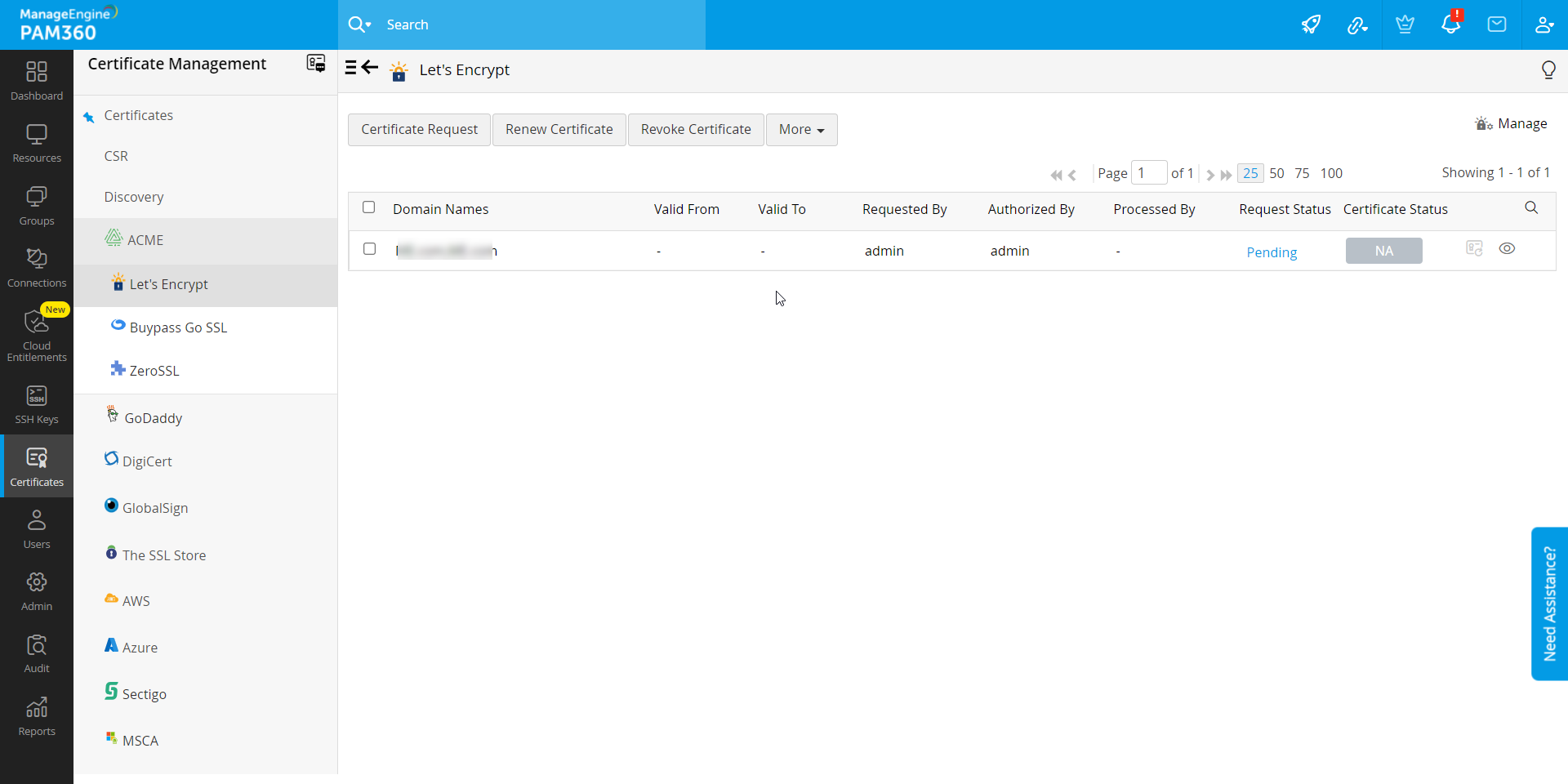Image resolution: width=1568 pixels, height=784 pixels.
Task: Open Manage settings for Let's Encrypt
Action: pos(1511,124)
